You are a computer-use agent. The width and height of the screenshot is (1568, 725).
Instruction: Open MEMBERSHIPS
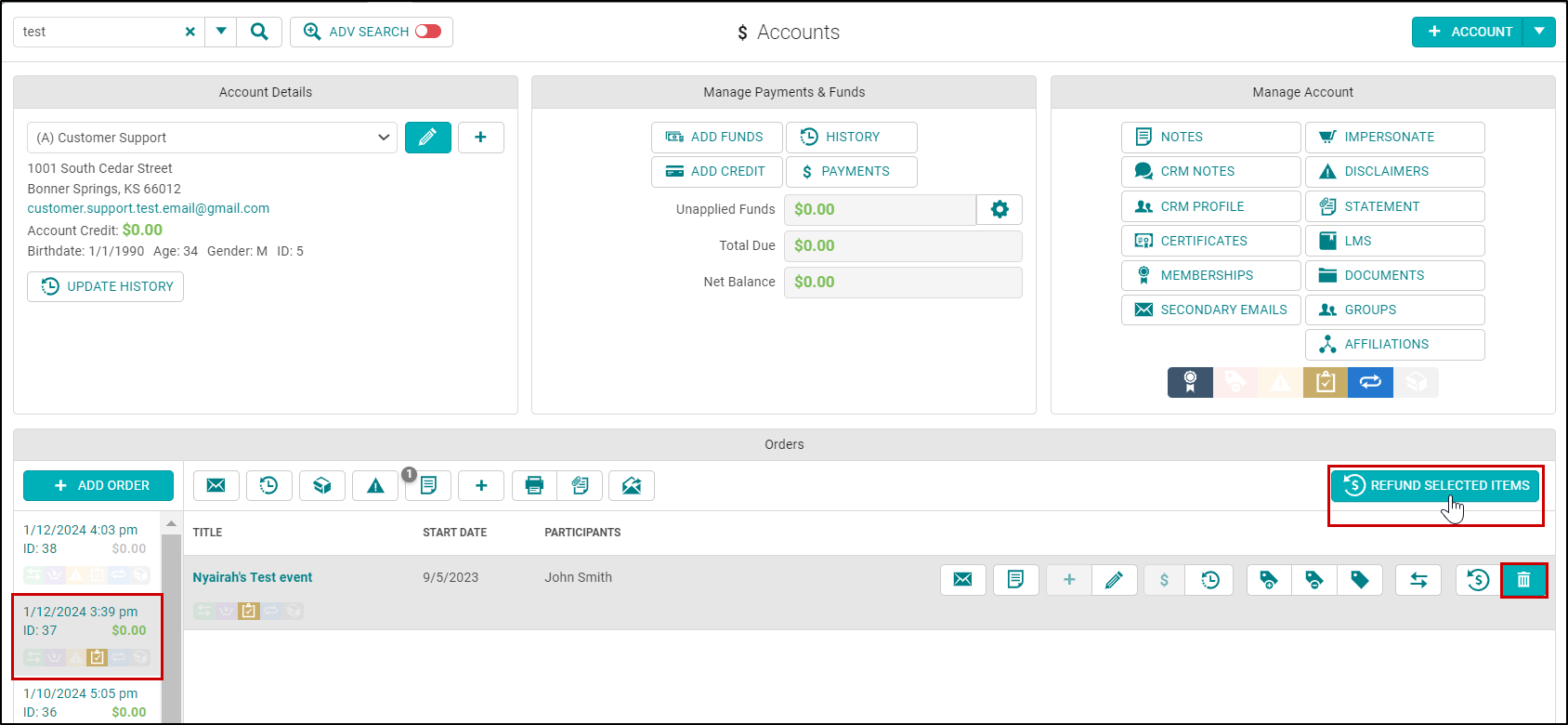click(1210, 275)
